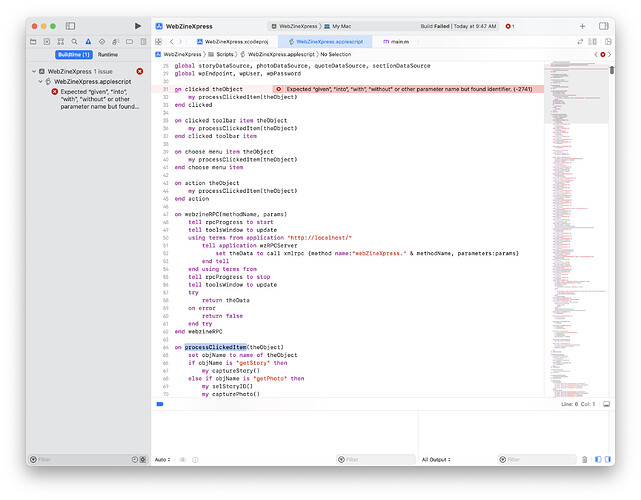Screen dimensions: 641x500
Task: Add editor on right icon
Action: (608, 42)
